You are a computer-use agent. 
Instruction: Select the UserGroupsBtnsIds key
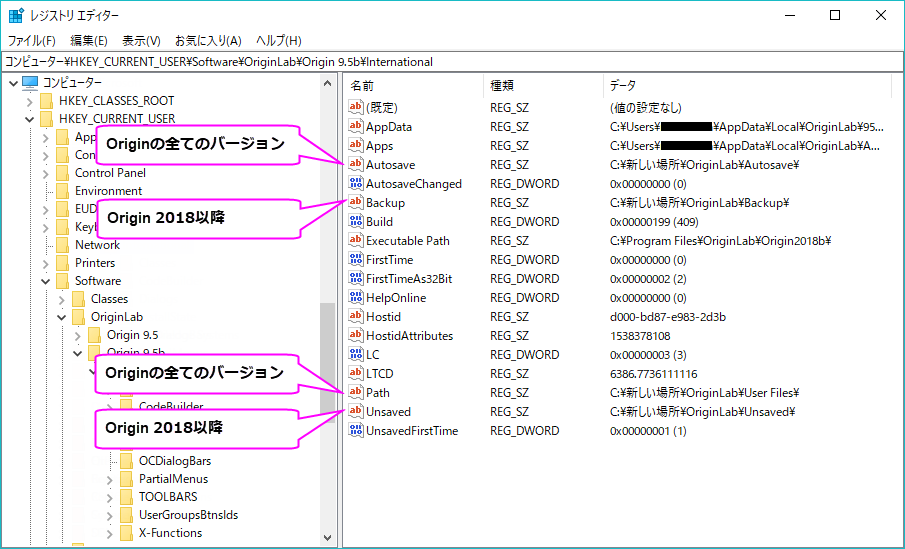click(x=188, y=515)
